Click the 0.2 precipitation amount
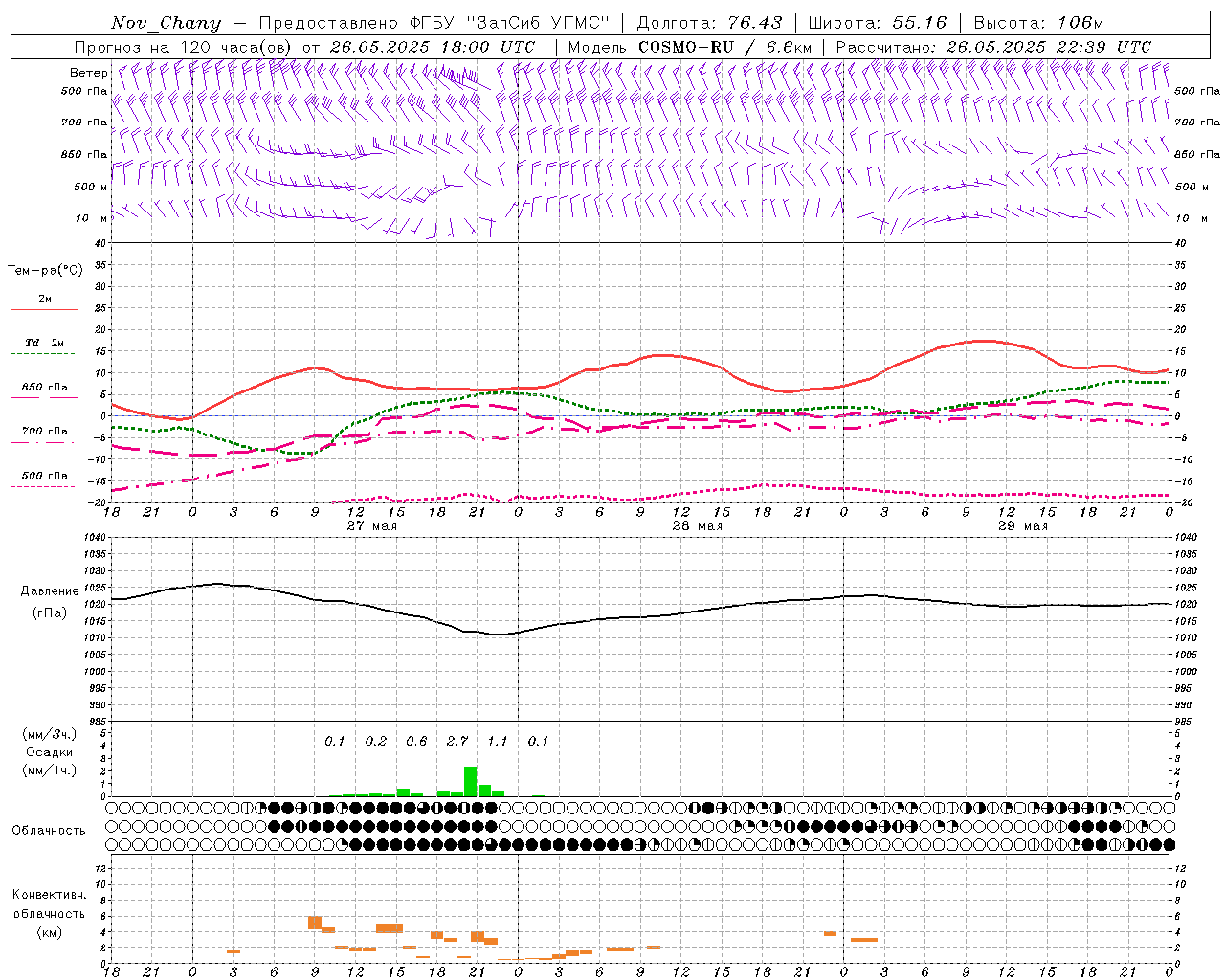The height and width of the screenshot is (980, 1225). pyautogui.click(x=376, y=741)
